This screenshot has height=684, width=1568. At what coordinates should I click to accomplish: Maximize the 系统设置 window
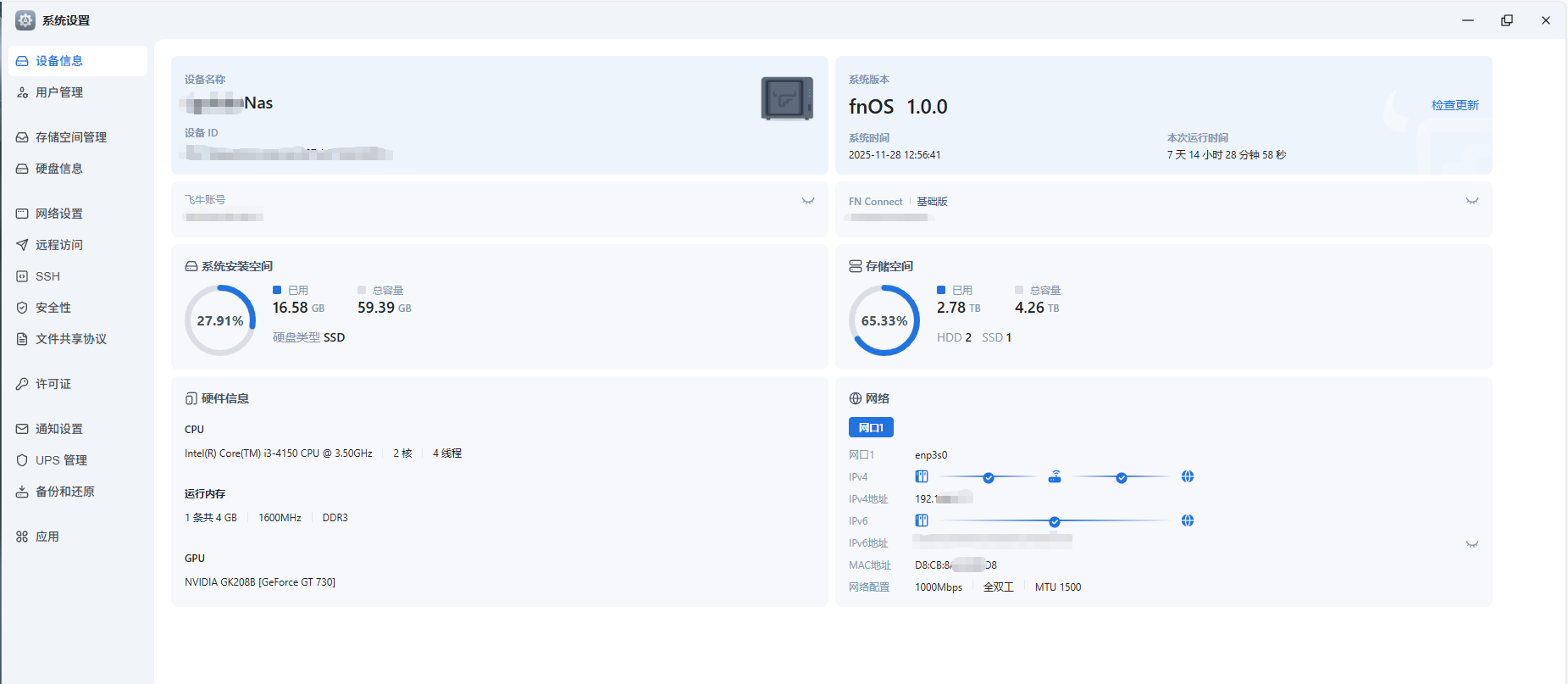tap(1507, 20)
